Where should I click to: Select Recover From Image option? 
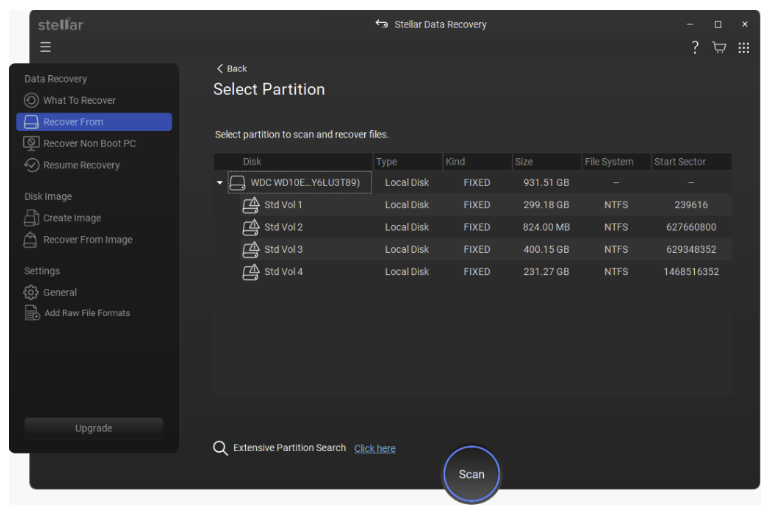click(x=87, y=240)
